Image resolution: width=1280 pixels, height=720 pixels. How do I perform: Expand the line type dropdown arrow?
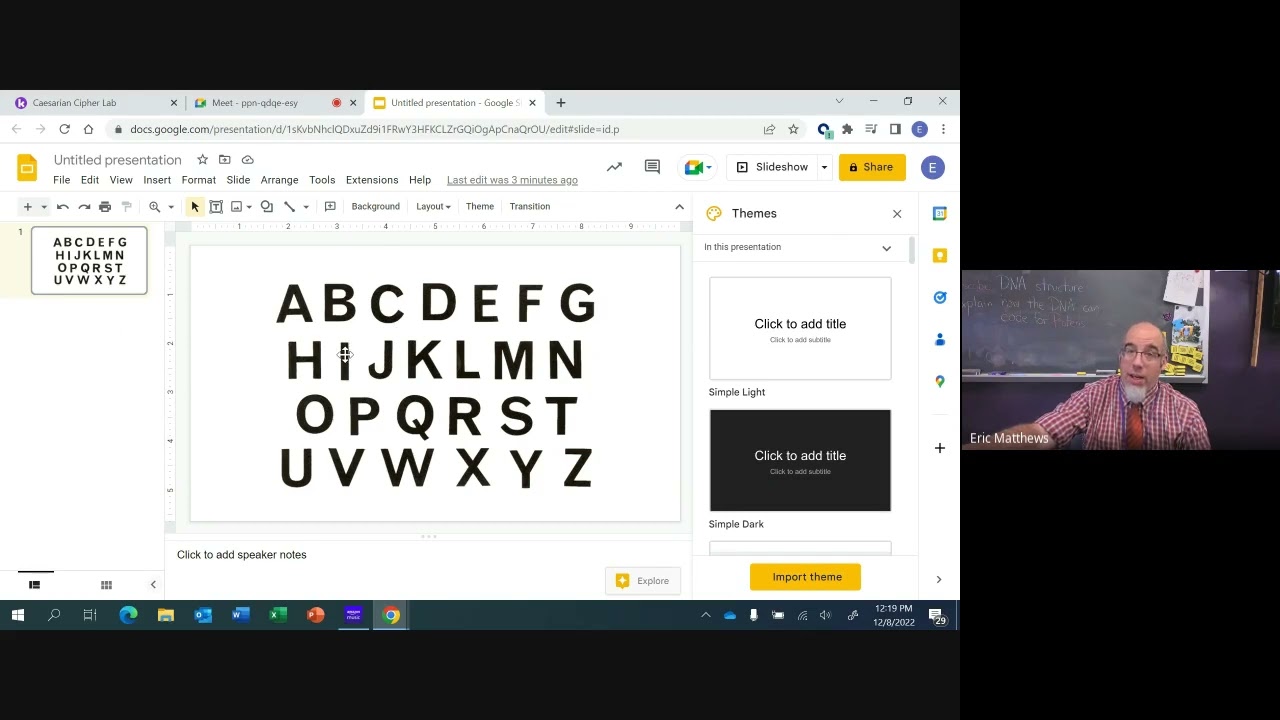305,207
